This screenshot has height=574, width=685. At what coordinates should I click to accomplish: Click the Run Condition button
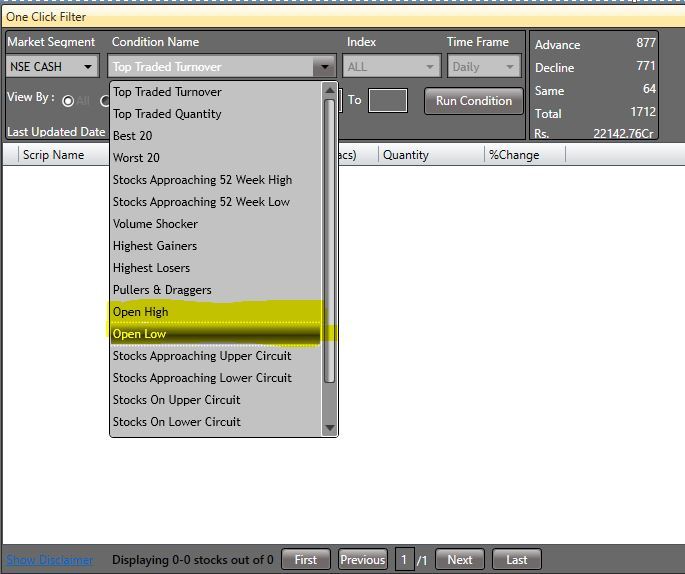(x=473, y=101)
